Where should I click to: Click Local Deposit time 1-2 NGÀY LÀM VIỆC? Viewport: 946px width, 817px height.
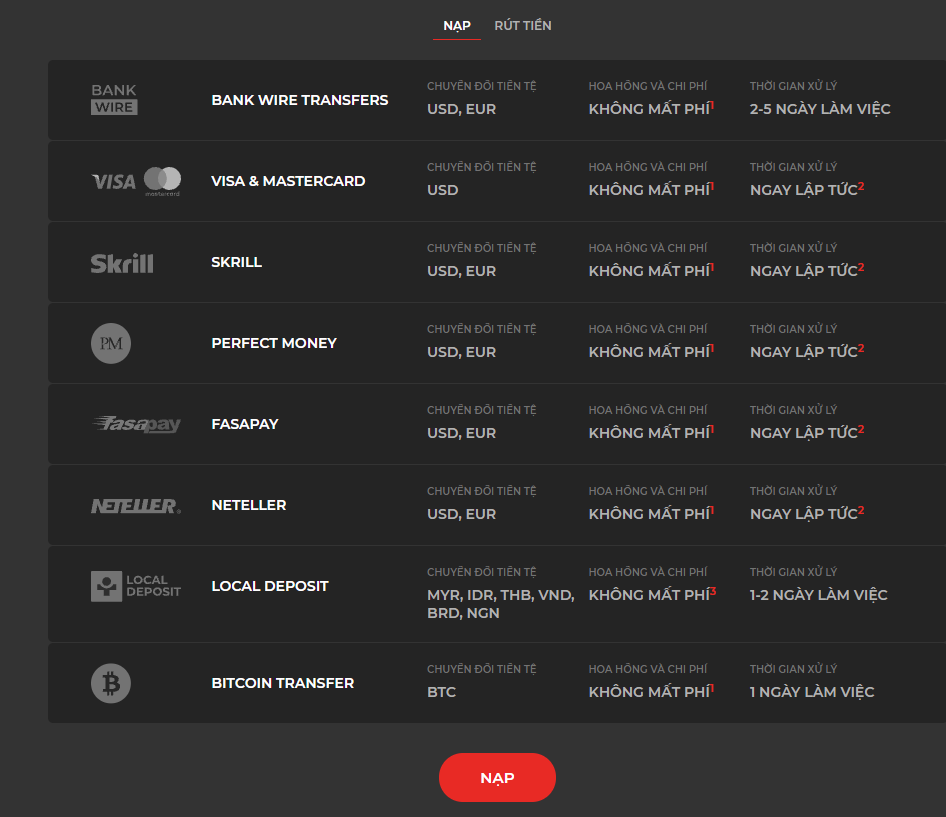(819, 595)
